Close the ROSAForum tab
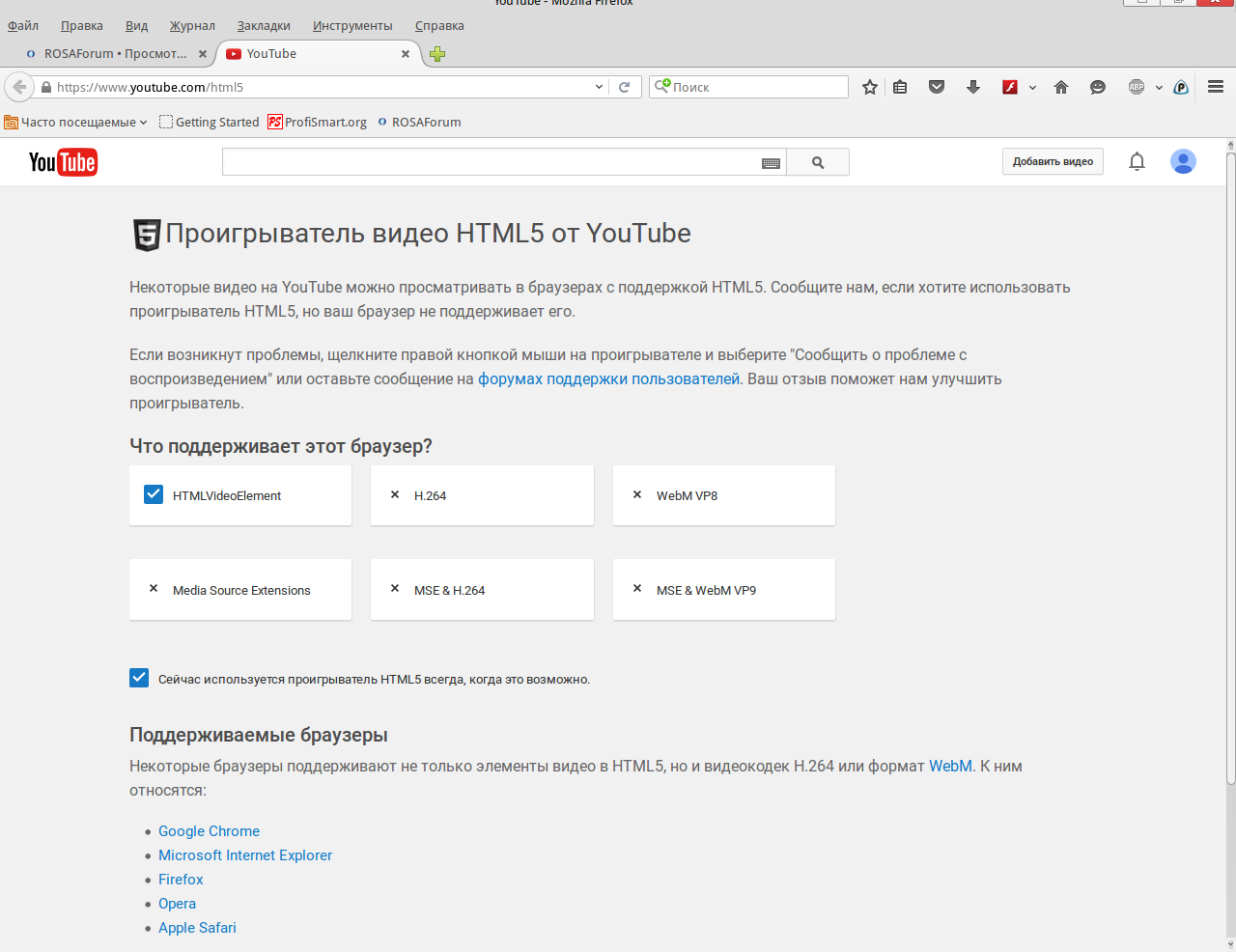 tap(203, 54)
